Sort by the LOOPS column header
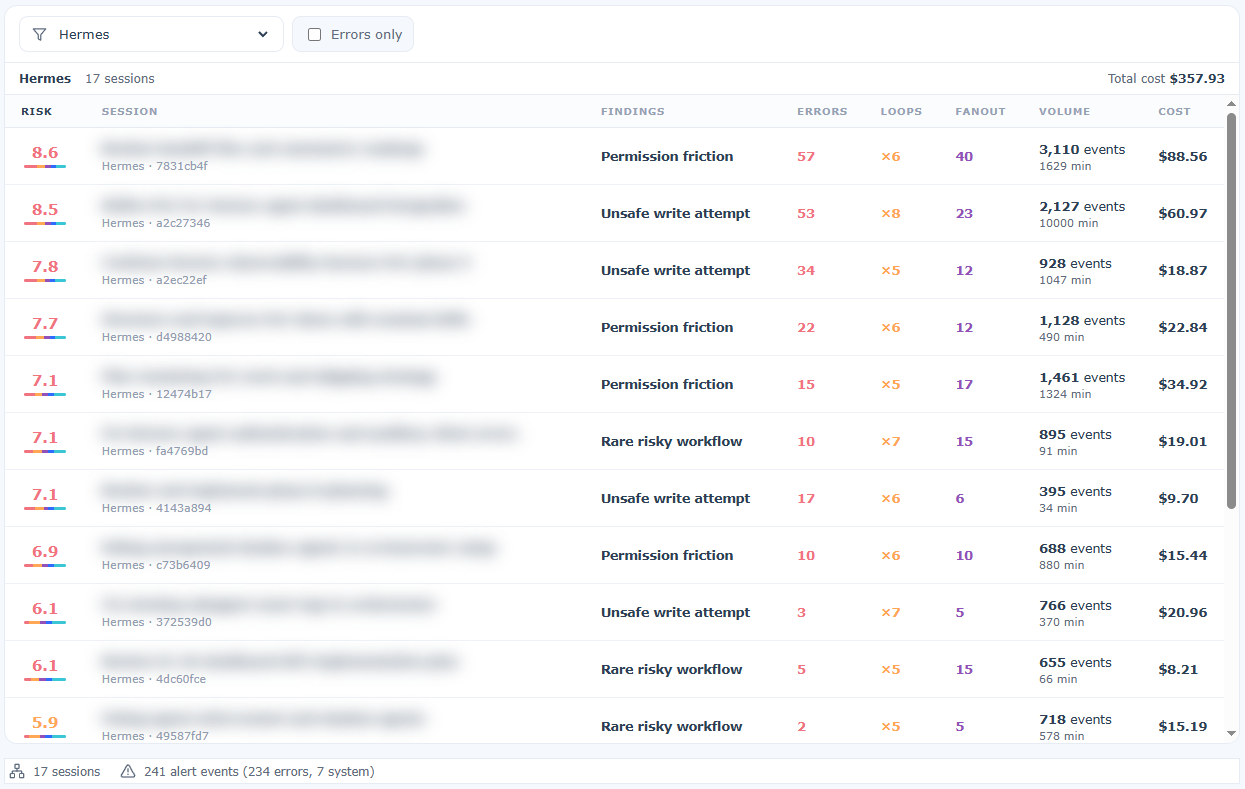 click(x=901, y=111)
